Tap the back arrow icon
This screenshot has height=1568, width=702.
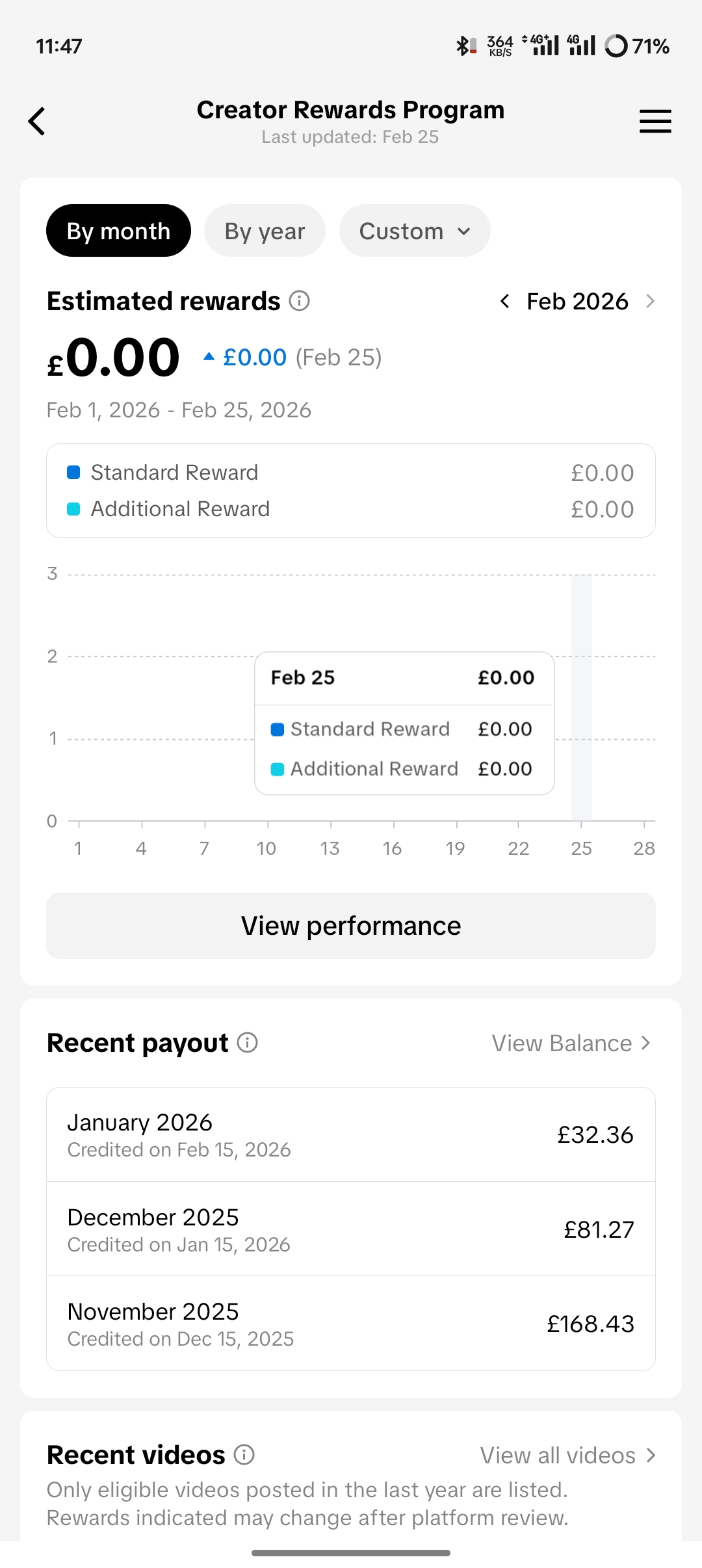37,122
